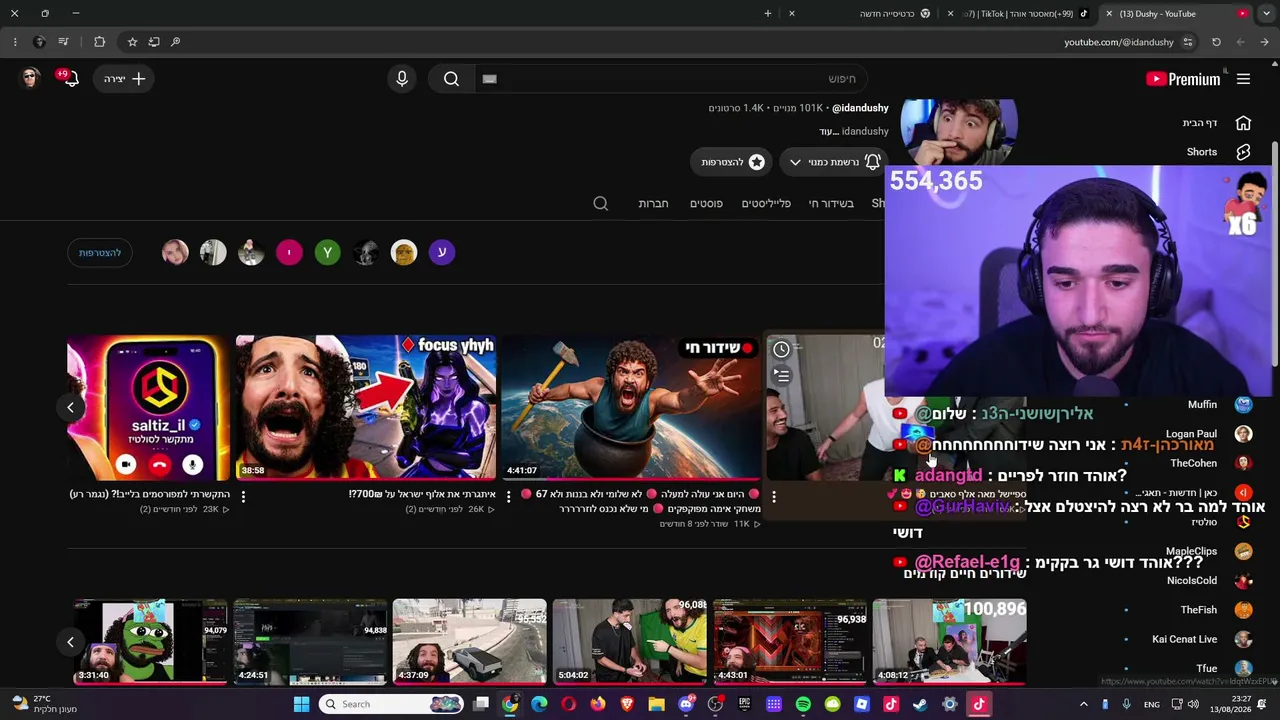Open the Members (חברות) channel tab

tap(653, 204)
